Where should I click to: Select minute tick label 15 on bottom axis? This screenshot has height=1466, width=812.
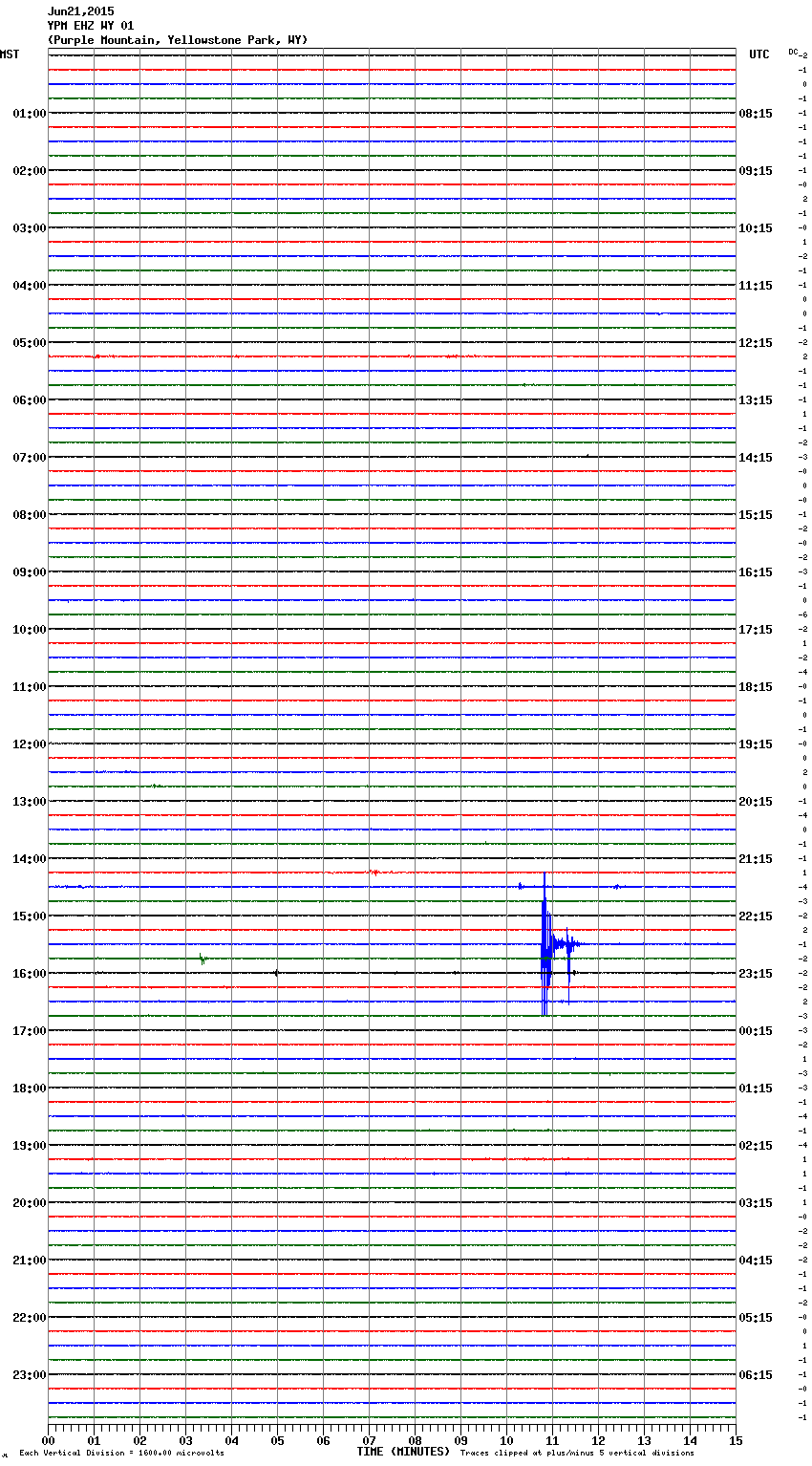(x=736, y=1440)
